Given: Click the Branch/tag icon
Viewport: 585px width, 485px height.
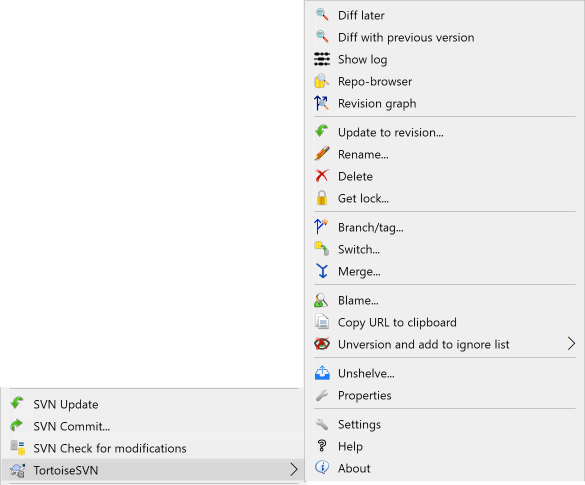Looking at the screenshot, I should (x=321, y=226).
